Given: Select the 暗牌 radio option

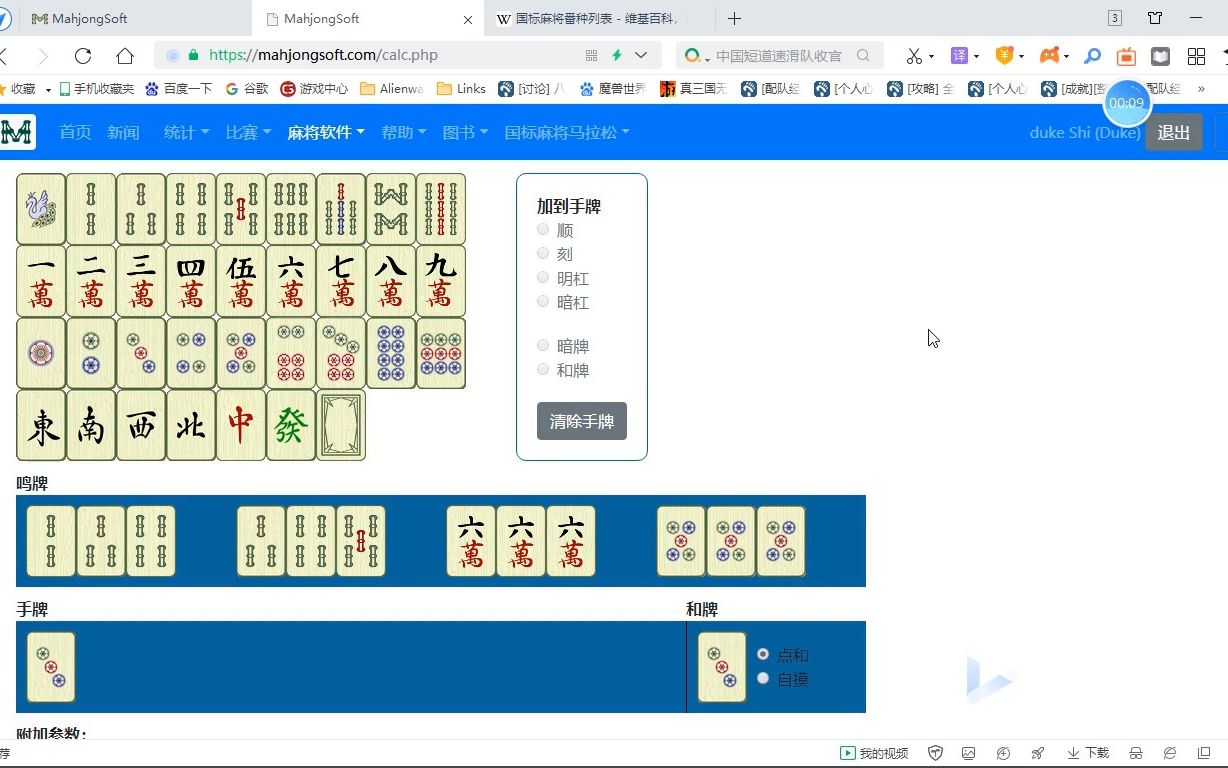Looking at the screenshot, I should (x=543, y=346).
